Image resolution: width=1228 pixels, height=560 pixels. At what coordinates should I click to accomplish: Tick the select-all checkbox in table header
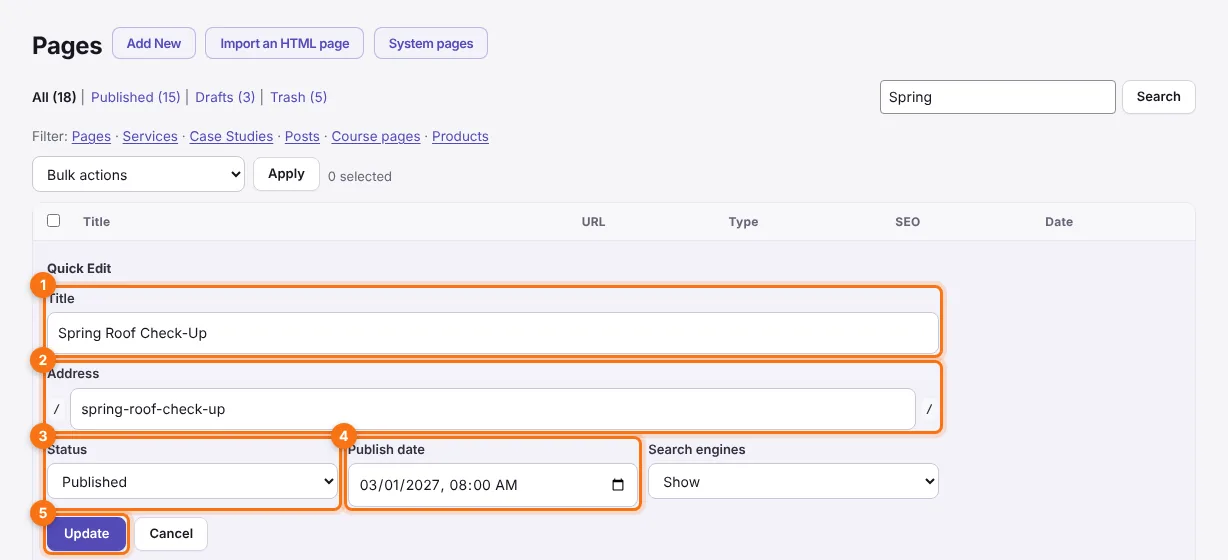(x=54, y=221)
